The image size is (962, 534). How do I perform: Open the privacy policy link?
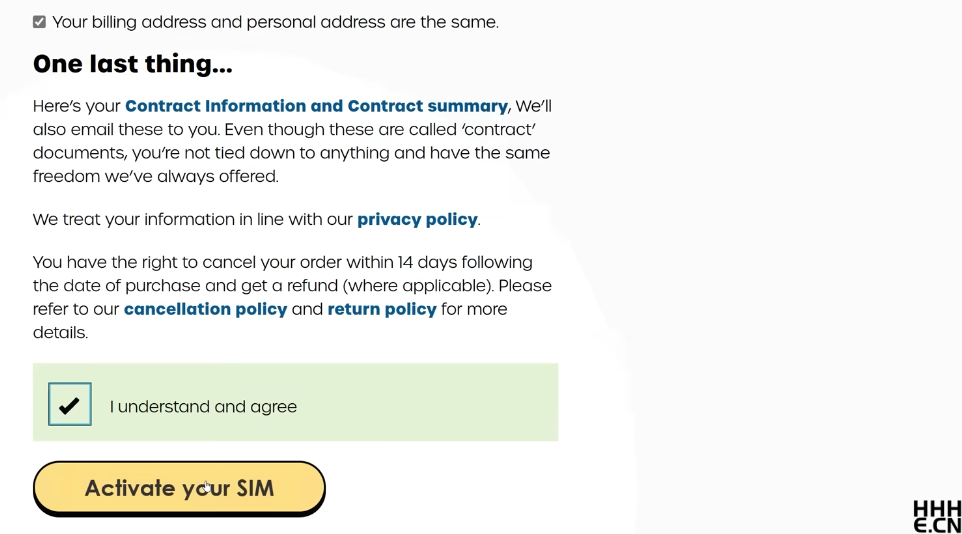(417, 219)
